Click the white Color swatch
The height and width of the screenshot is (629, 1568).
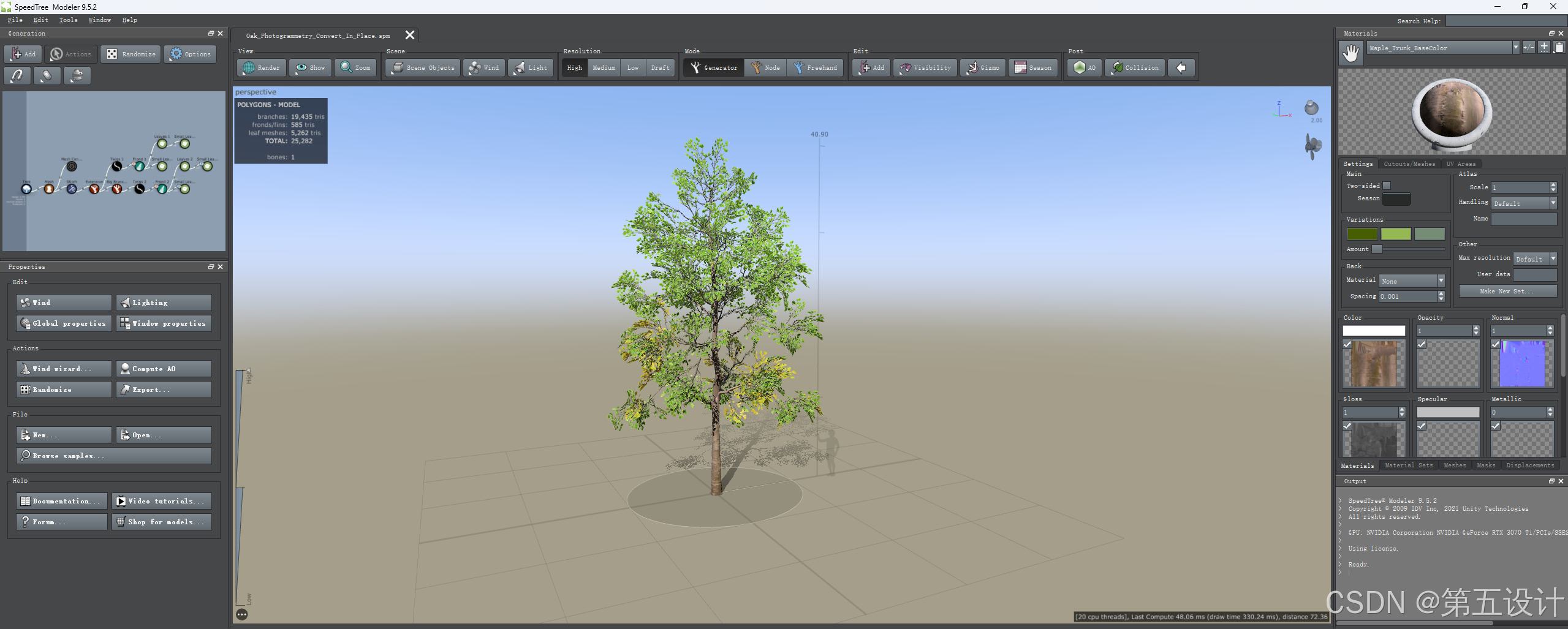(1374, 331)
